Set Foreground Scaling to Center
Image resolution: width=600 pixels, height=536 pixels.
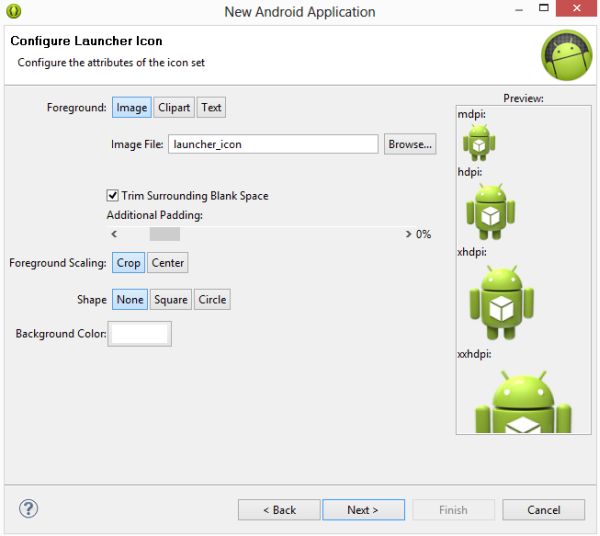(x=168, y=263)
